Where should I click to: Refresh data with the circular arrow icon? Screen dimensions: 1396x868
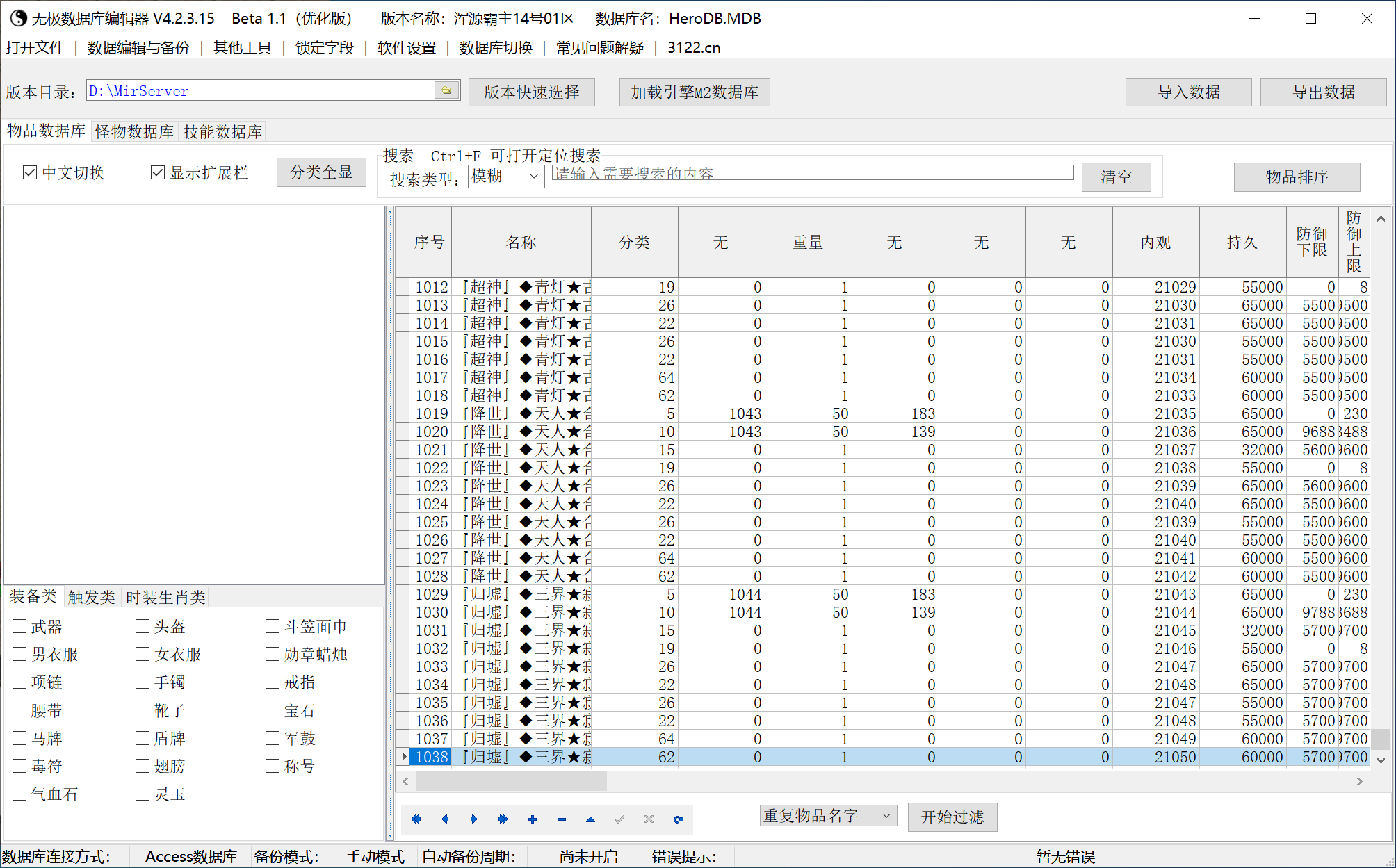pos(679,819)
